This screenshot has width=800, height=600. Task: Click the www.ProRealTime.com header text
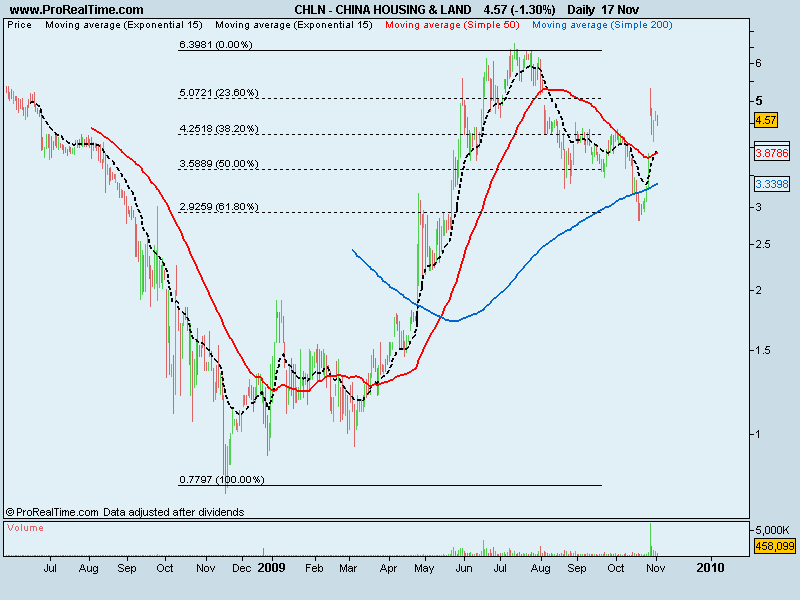click(77, 10)
